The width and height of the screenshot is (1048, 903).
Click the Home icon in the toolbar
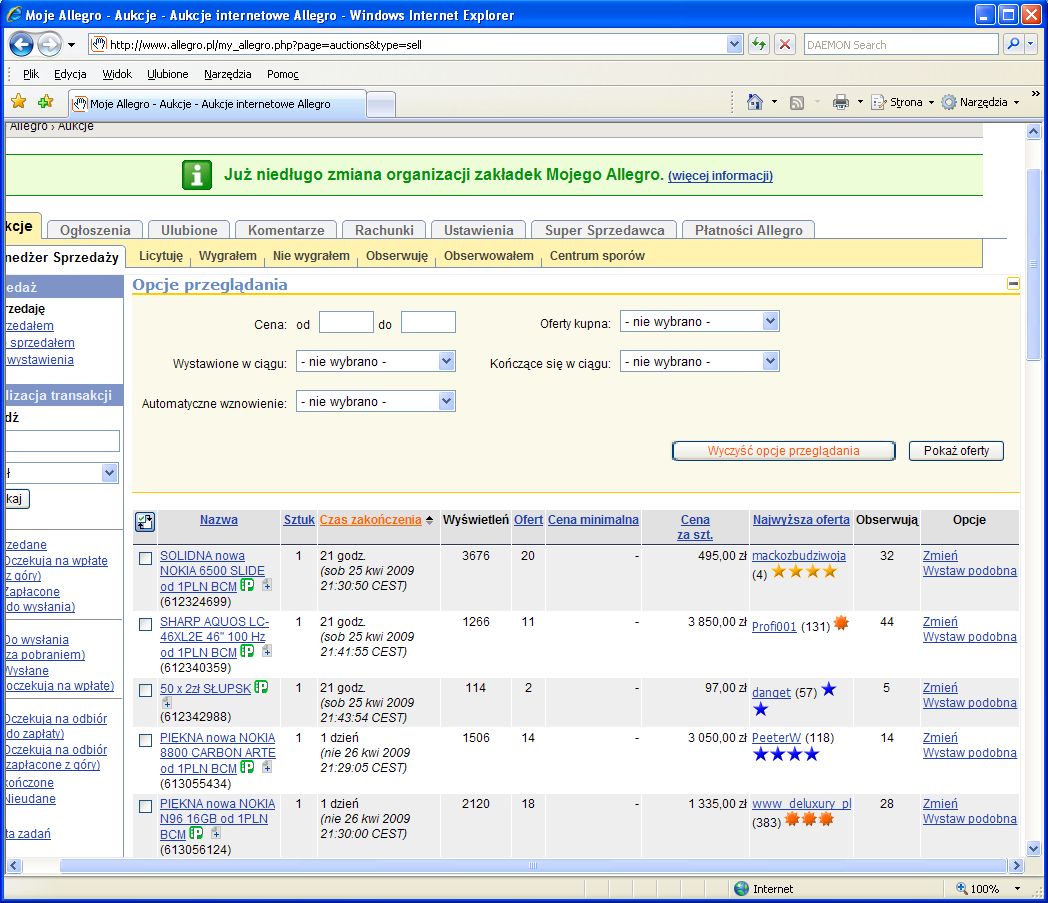(x=755, y=102)
